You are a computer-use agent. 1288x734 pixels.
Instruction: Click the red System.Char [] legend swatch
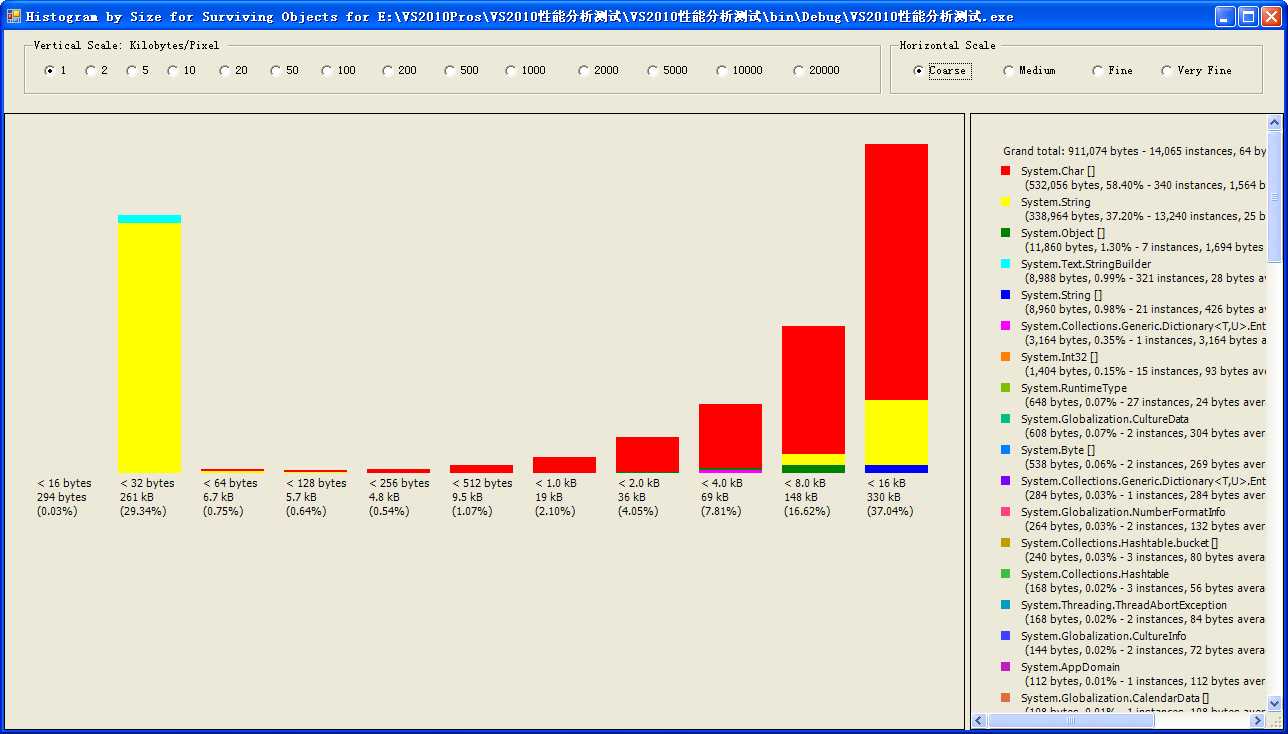(x=1005, y=172)
